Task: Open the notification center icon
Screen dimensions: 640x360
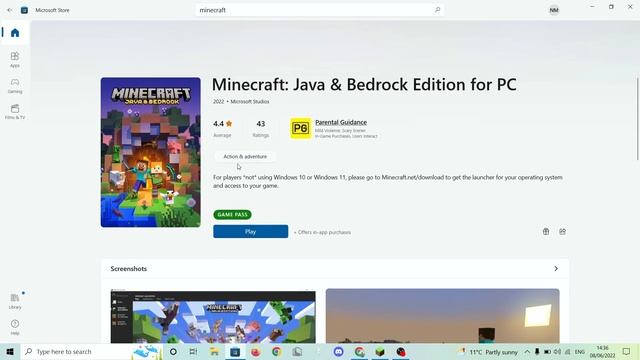Action: pos(627,351)
